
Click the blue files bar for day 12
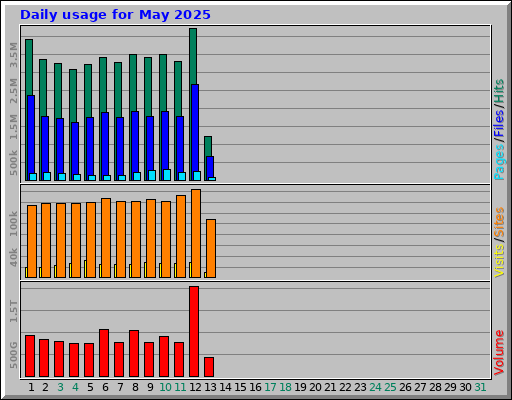(195, 128)
